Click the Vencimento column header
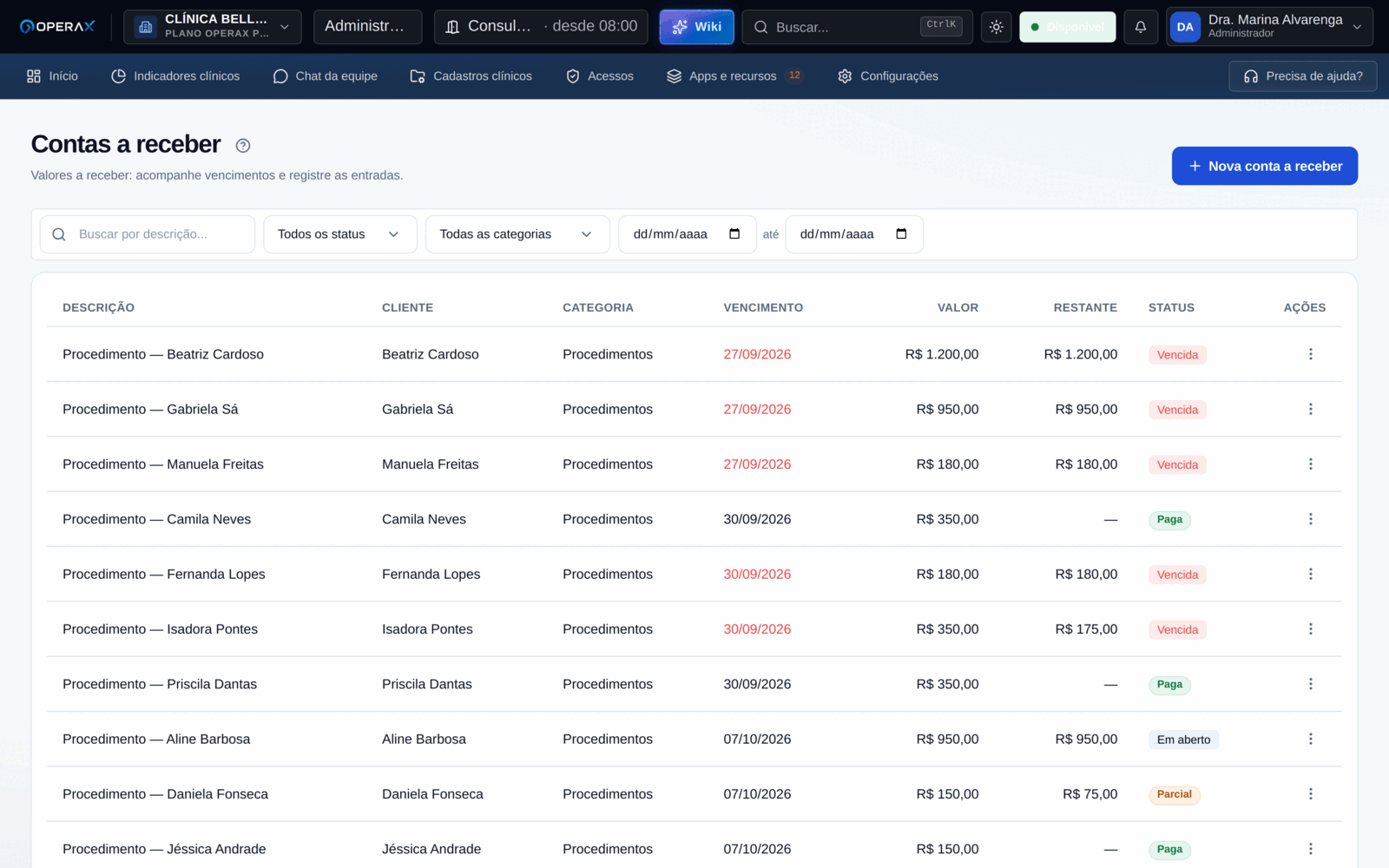Image resolution: width=1389 pixels, height=868 pixels. pyautogui.click(x=763, y=307)
